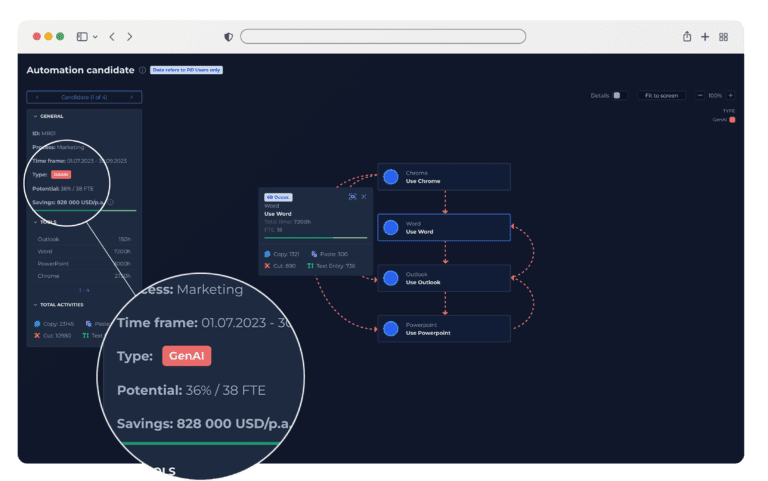The width and height of the screenshot is (768, 481).
Task: Click the Fit to screen button
Action: pos(662,95)
